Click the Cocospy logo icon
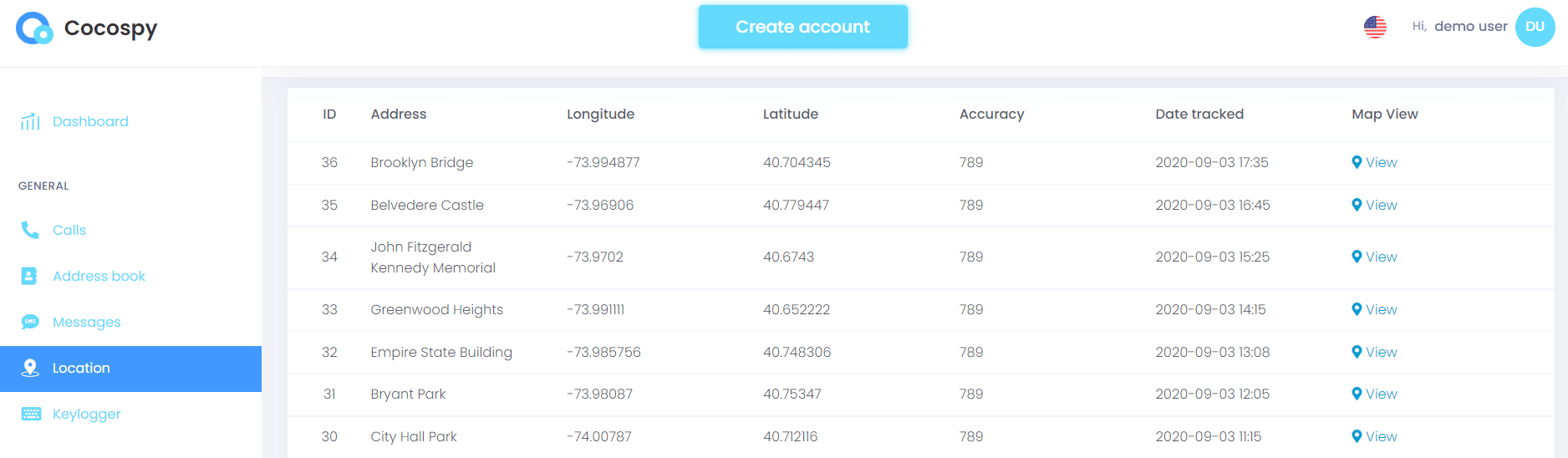Screen dimensions: 1568x458 click(x=34, y=28)
